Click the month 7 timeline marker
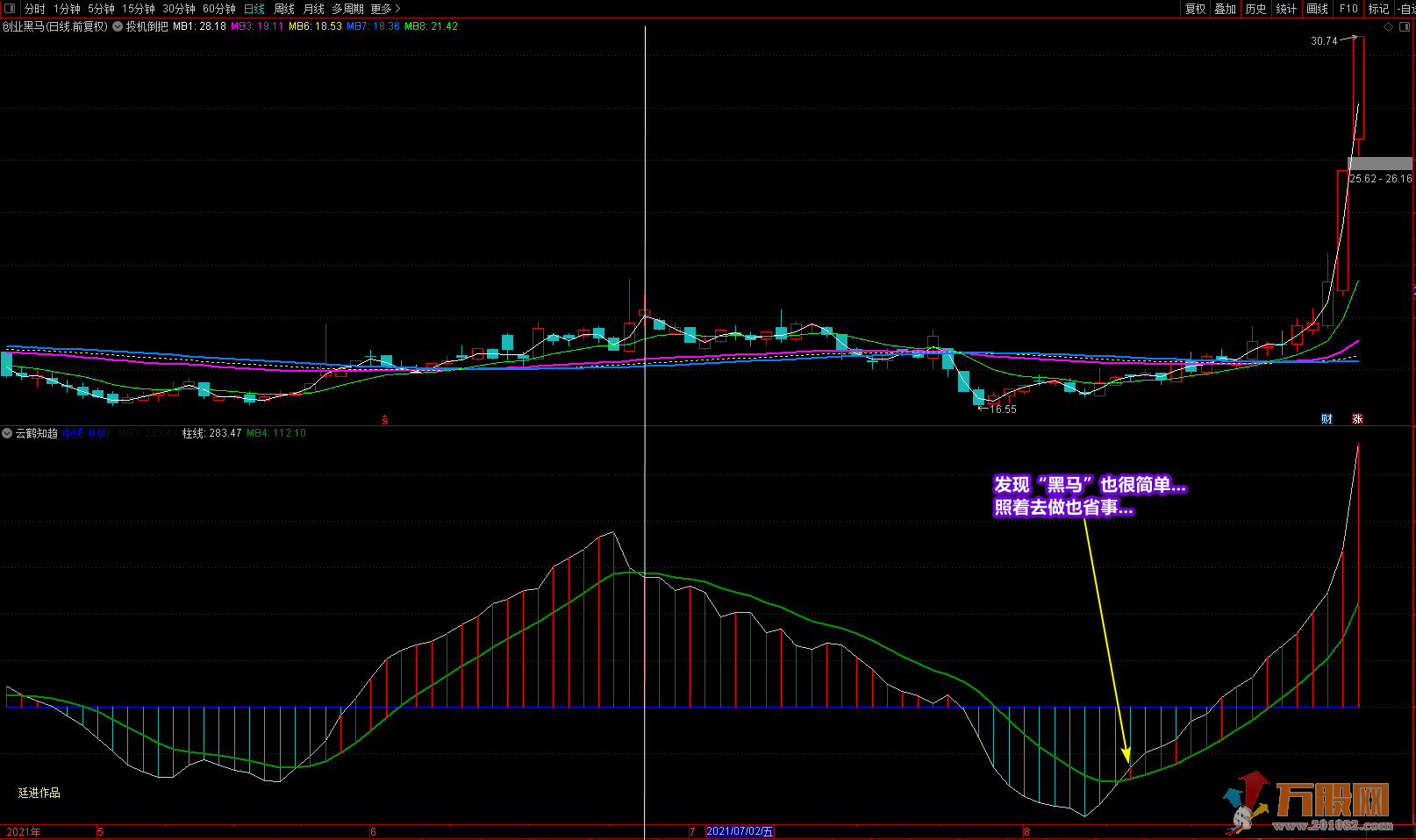1416x840 pixels. click(x=692, y=832)
